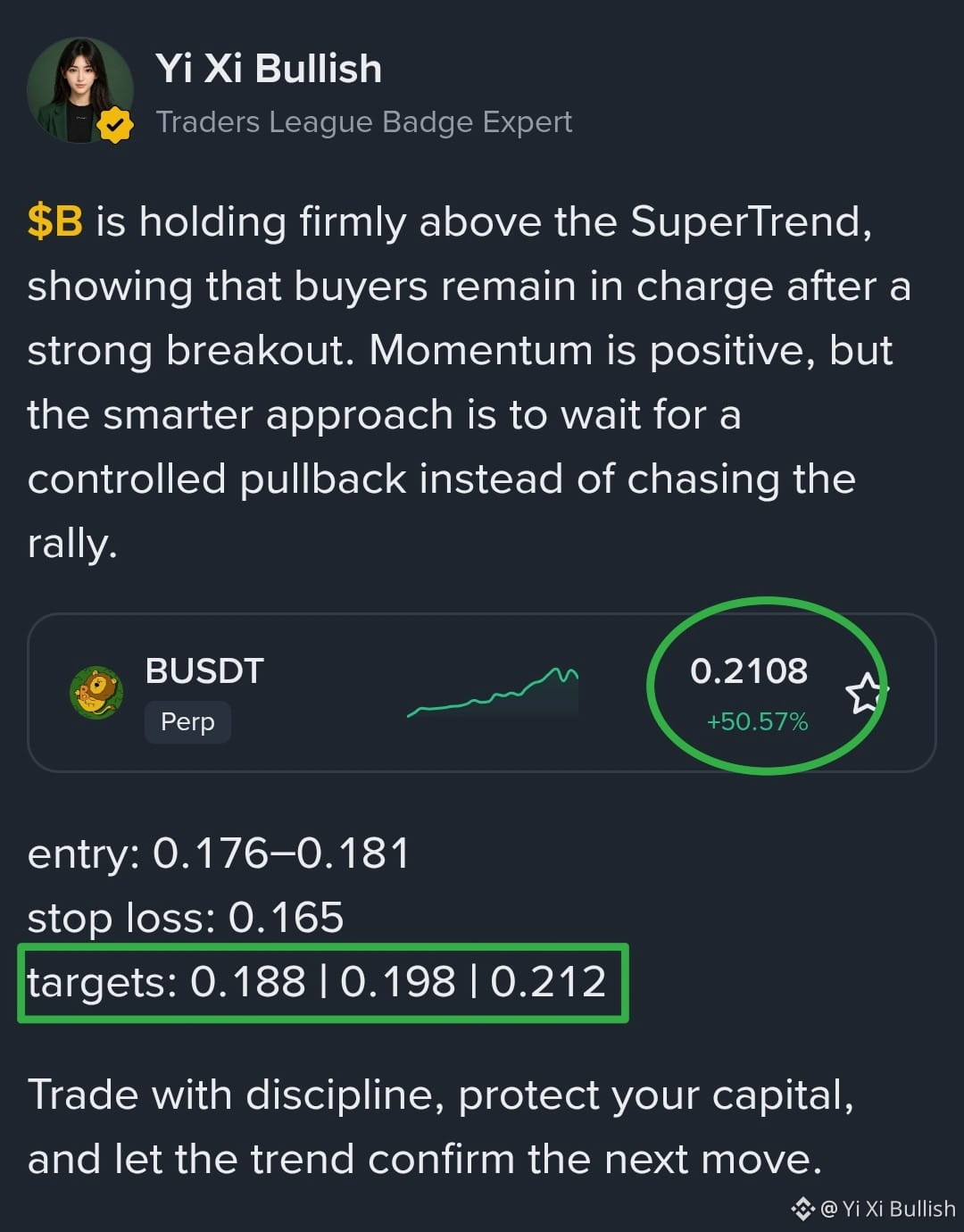Select the entry 0.176–0.181 line
Screen dimensions: 964x1232
[x=219, y=853]
